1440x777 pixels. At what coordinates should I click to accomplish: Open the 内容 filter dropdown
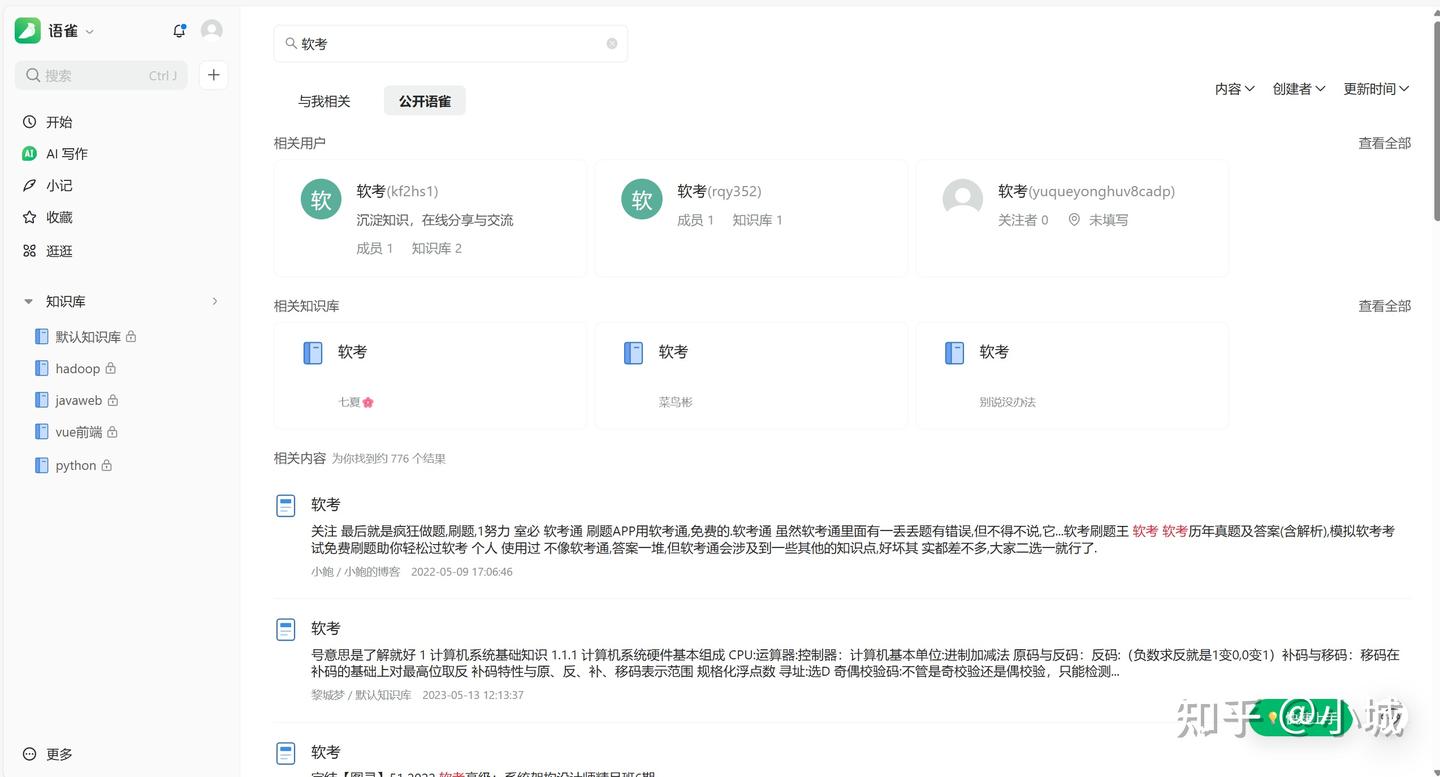1235,89
